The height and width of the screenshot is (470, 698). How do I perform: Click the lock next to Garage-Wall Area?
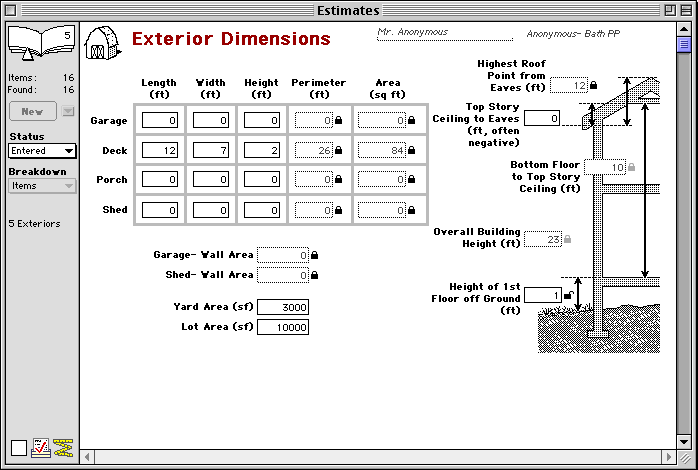[315, 255]
